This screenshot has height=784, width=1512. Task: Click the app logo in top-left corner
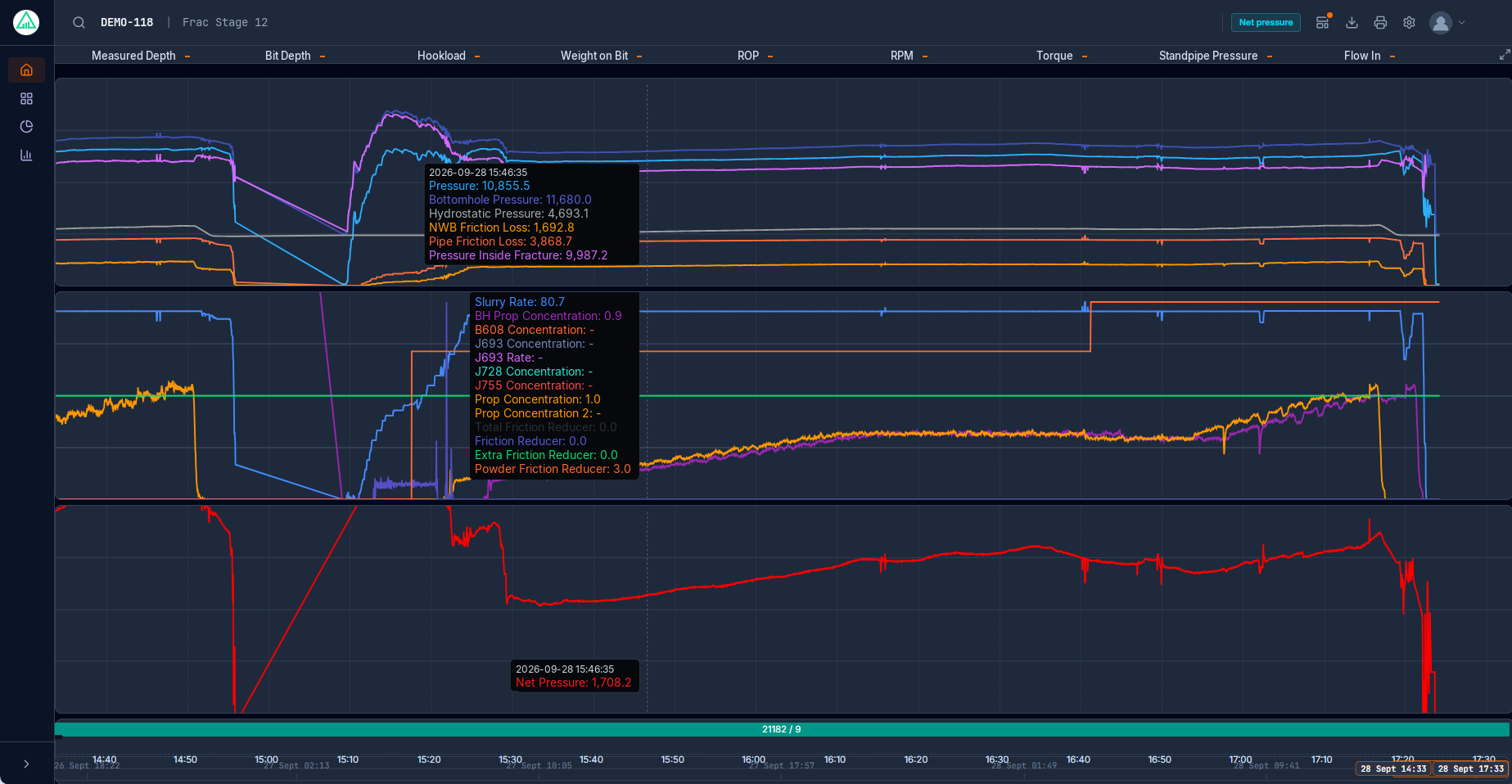(26, 22)
